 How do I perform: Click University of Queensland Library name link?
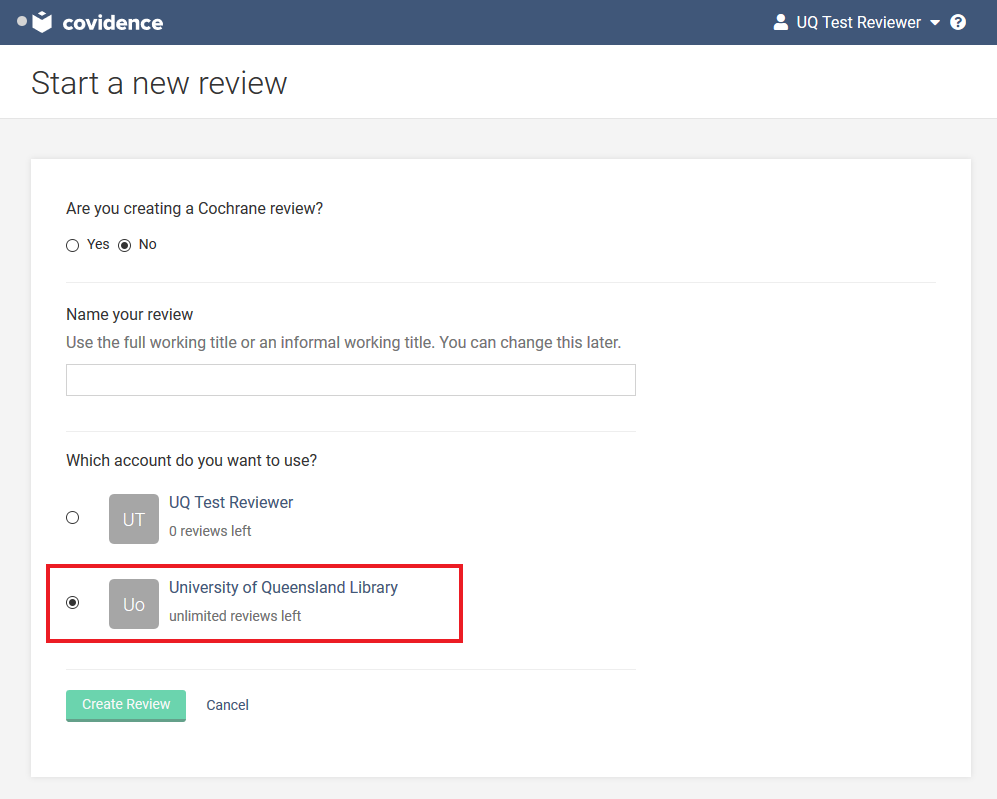[x=284, y=587]
